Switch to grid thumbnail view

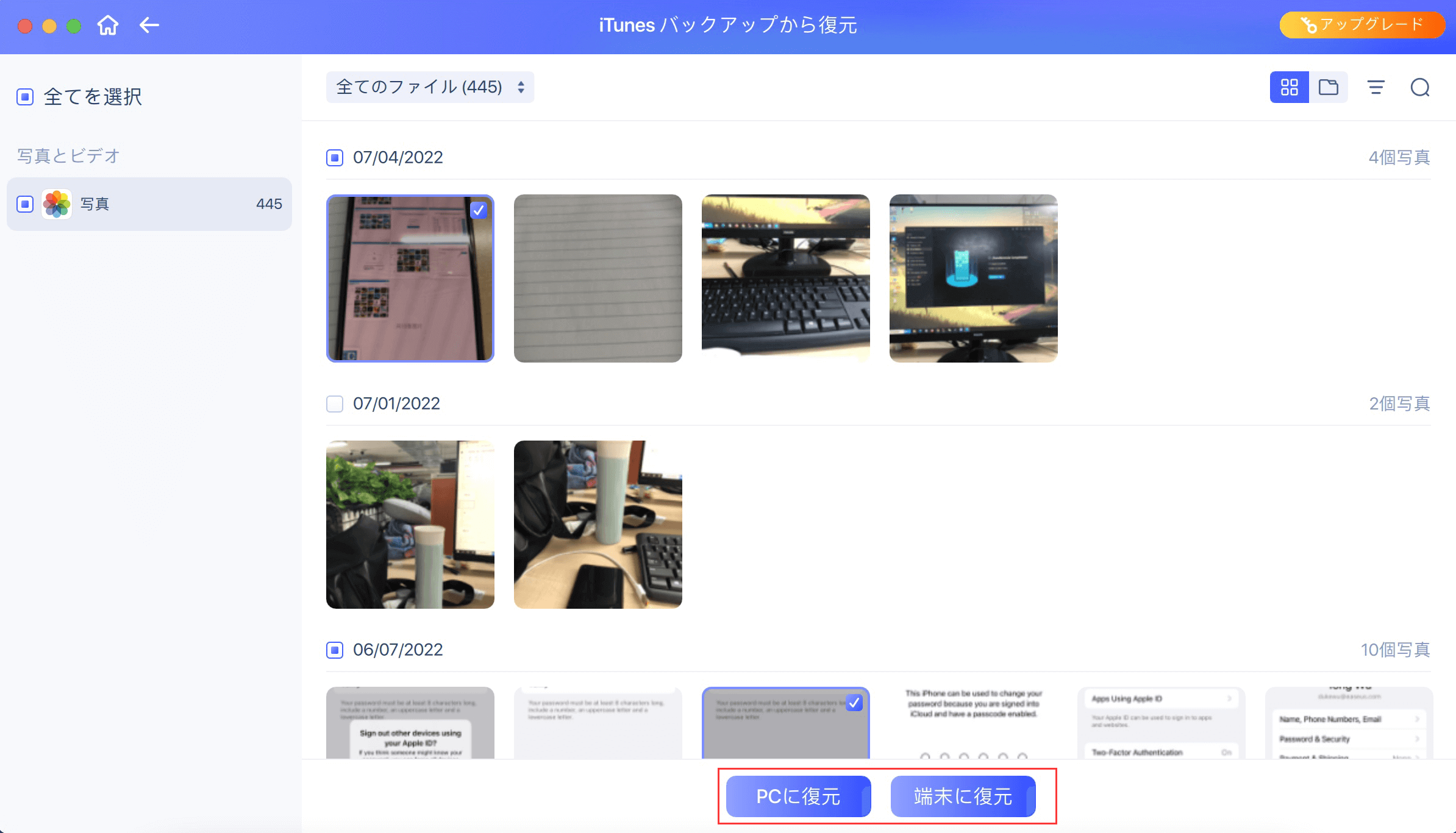1289,87
